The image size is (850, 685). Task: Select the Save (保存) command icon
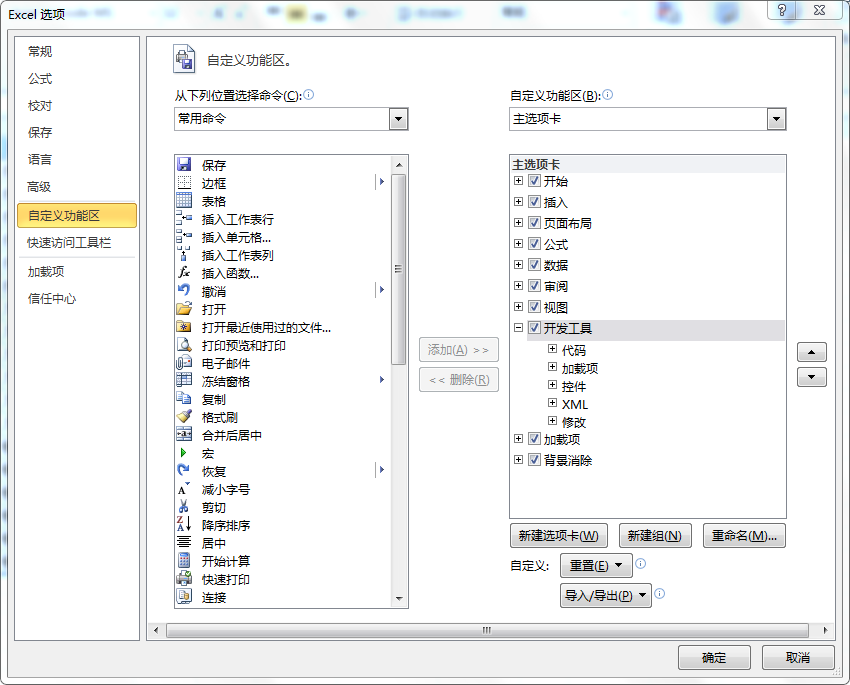click(x=184, y=164)
